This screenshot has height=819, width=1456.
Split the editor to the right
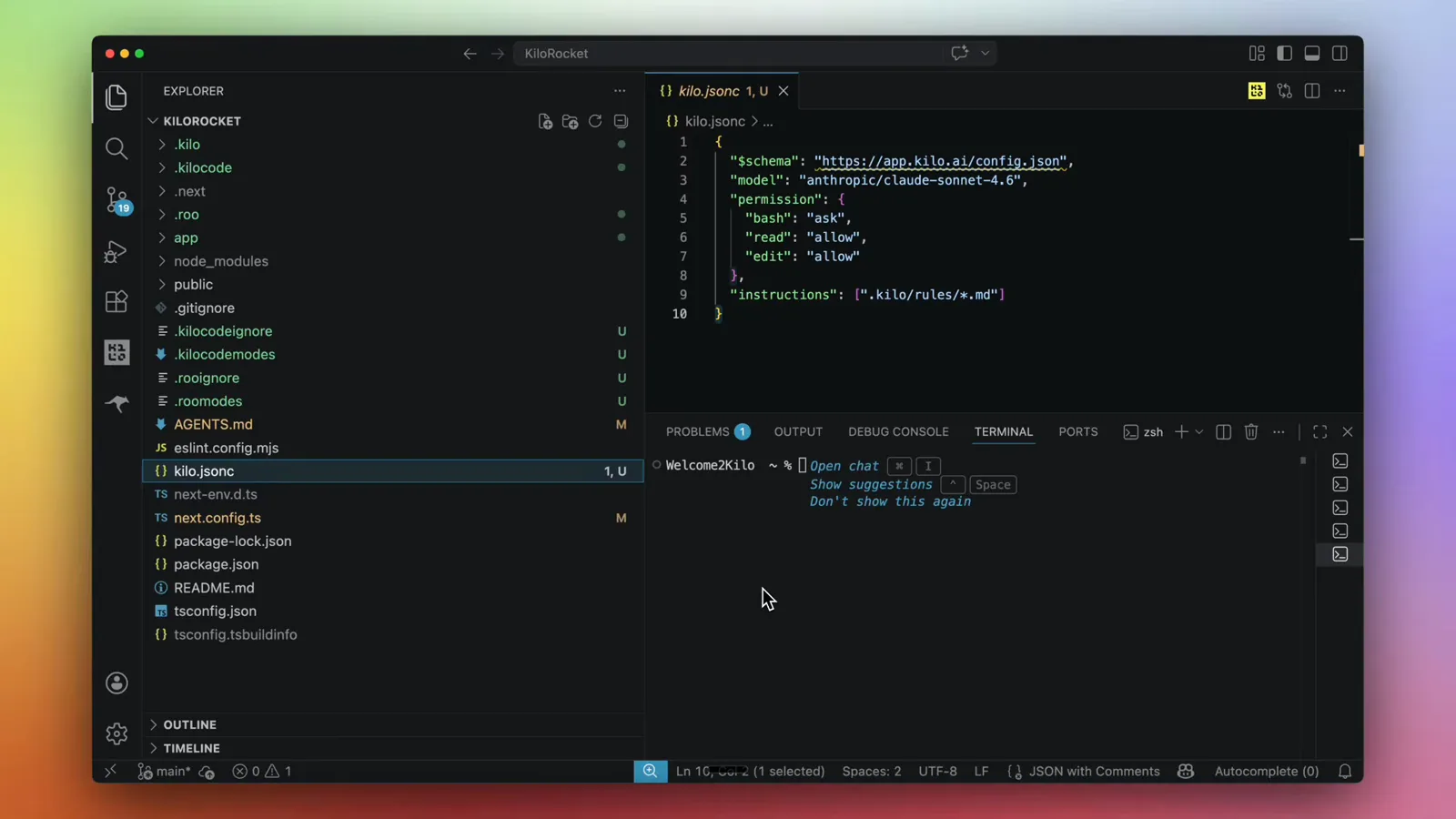click(x=1312, y=91)
